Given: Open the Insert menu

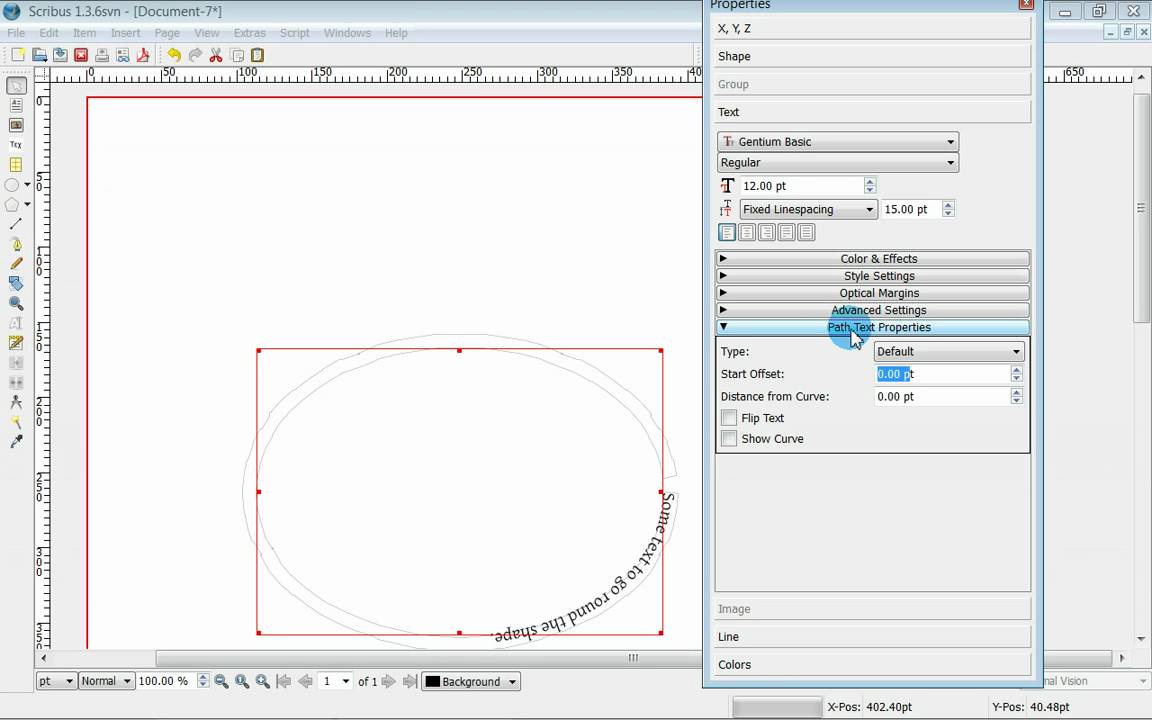Looking at the screenshot, I should click(x=126, y=33).
